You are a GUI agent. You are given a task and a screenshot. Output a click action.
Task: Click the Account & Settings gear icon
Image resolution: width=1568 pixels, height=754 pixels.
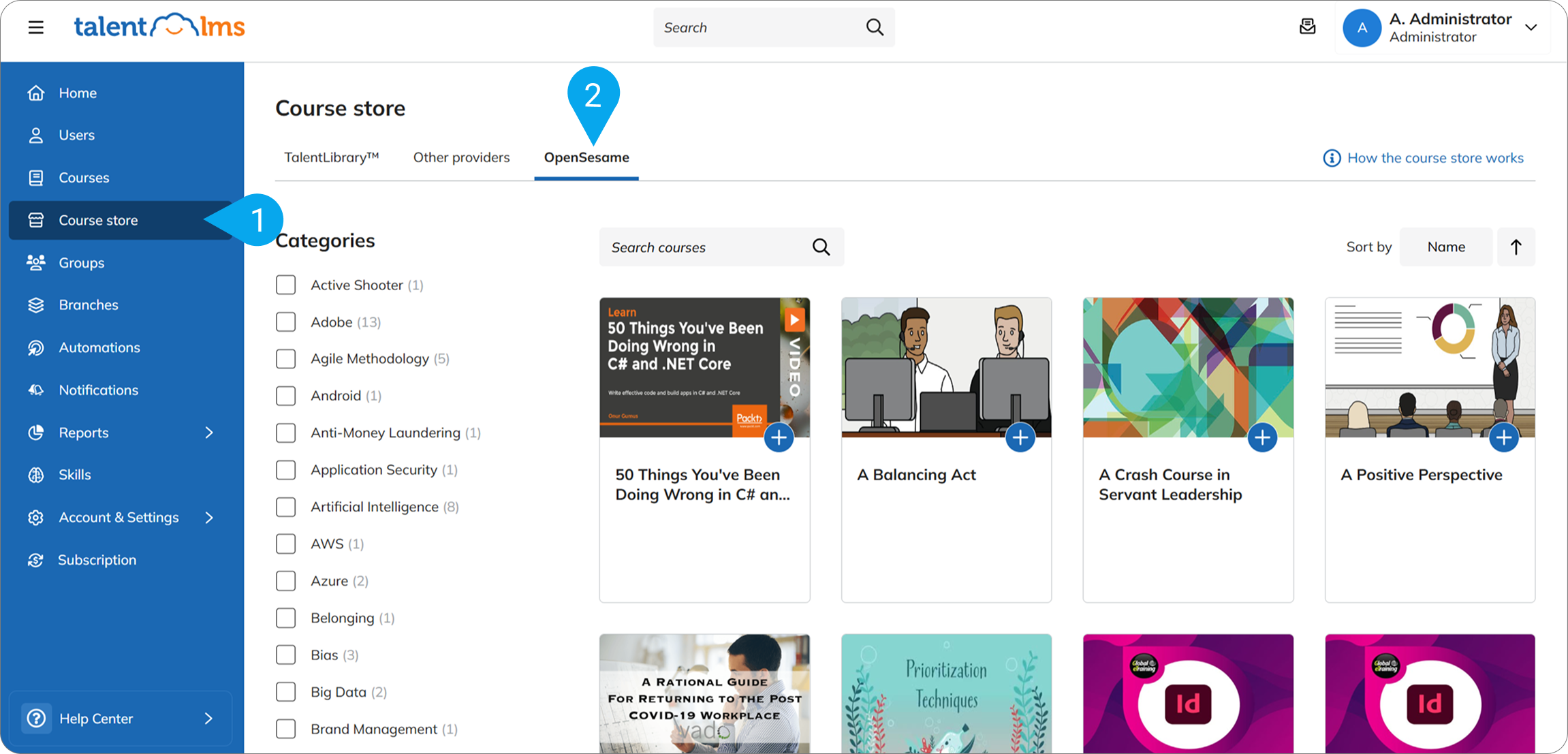[x=36, y=518]
